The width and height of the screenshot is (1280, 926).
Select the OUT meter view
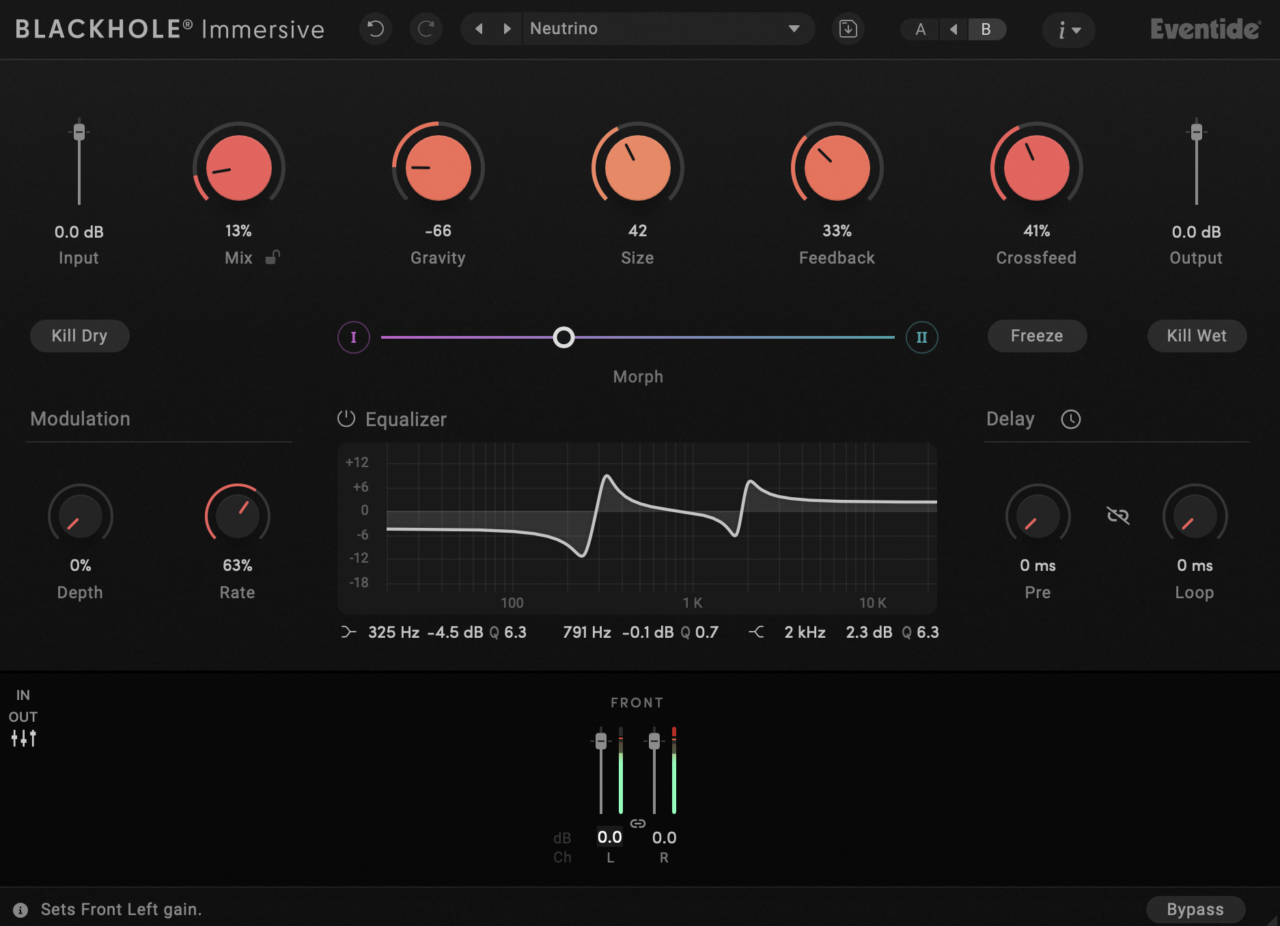pyautogui.click(x=23, y=717)
